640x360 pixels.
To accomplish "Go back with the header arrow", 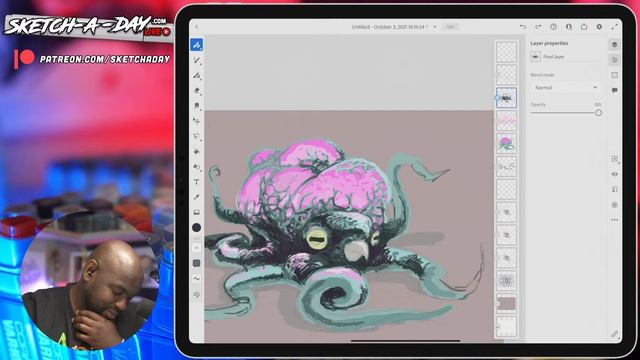I will [197, 27].
